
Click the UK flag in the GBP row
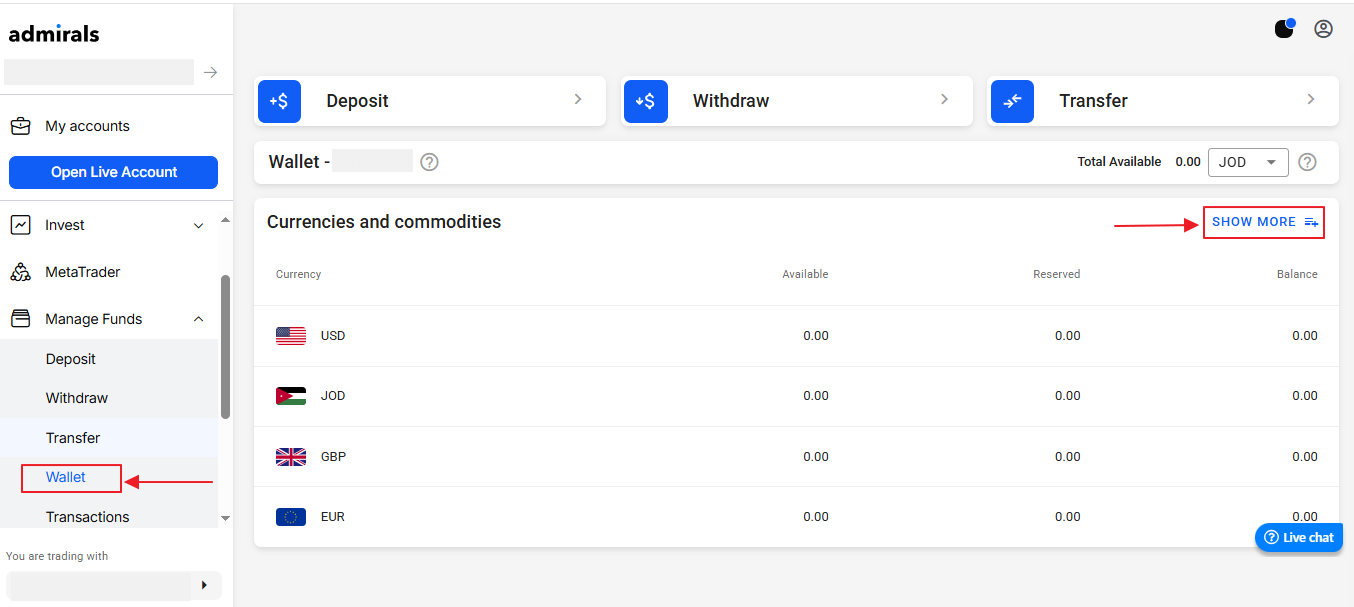[x=291, y=457]
